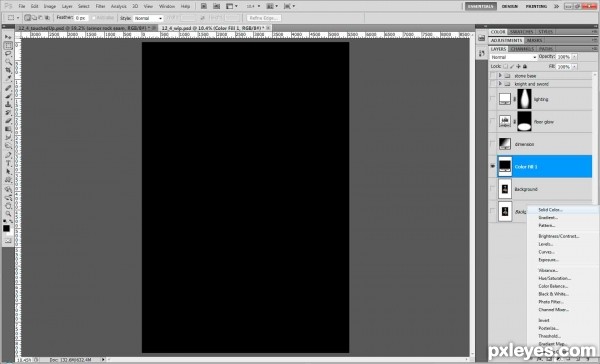Show the Background layer
600x364 pixels.
point(492,189)
